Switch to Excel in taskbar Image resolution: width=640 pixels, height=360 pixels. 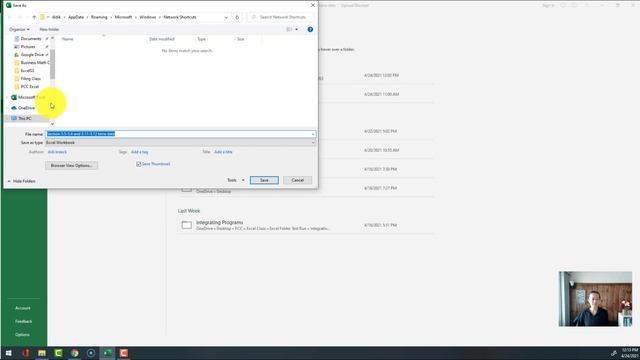point(107,353)
